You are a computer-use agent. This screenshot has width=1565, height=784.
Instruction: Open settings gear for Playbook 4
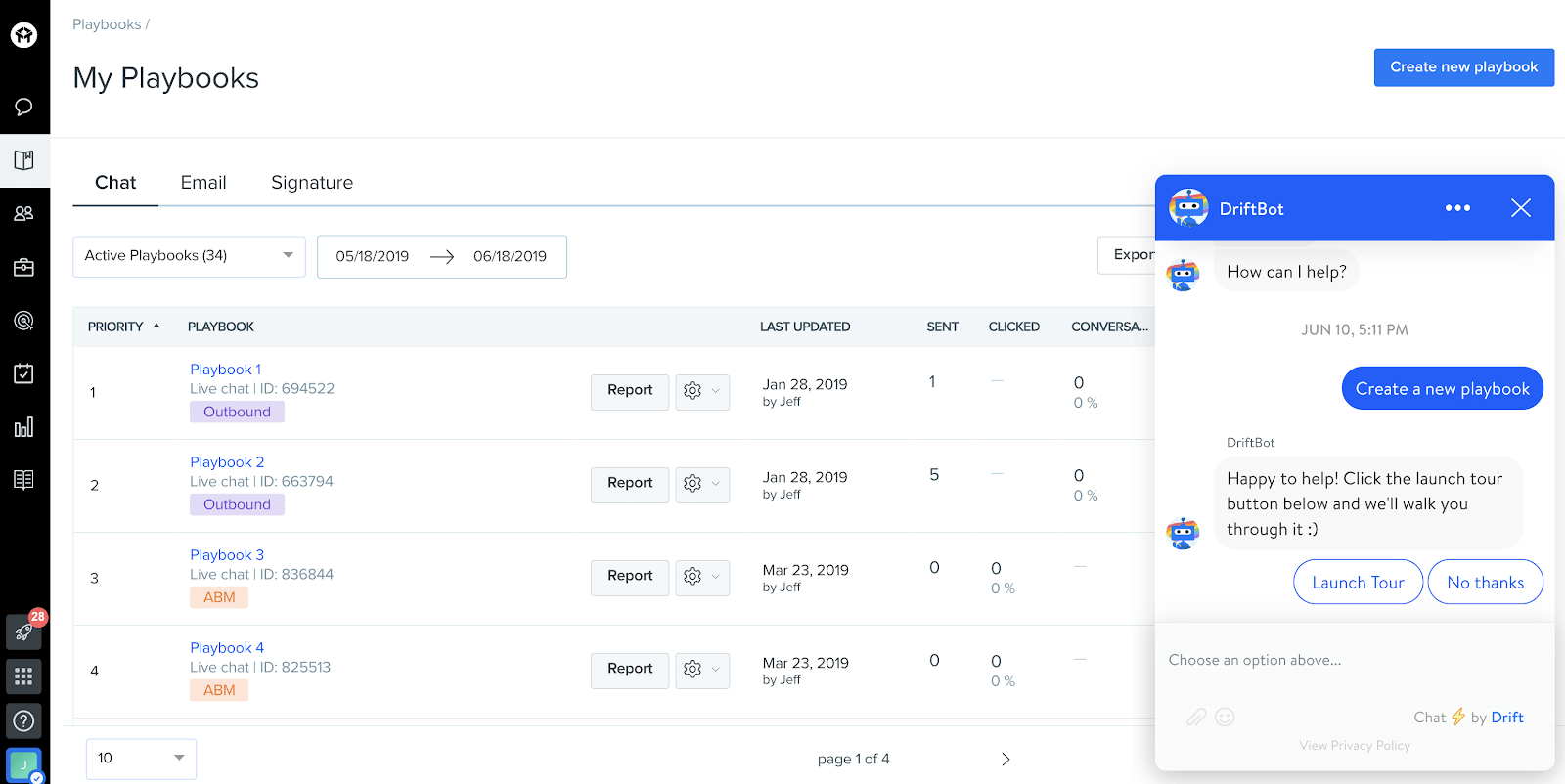click(702, 671)
